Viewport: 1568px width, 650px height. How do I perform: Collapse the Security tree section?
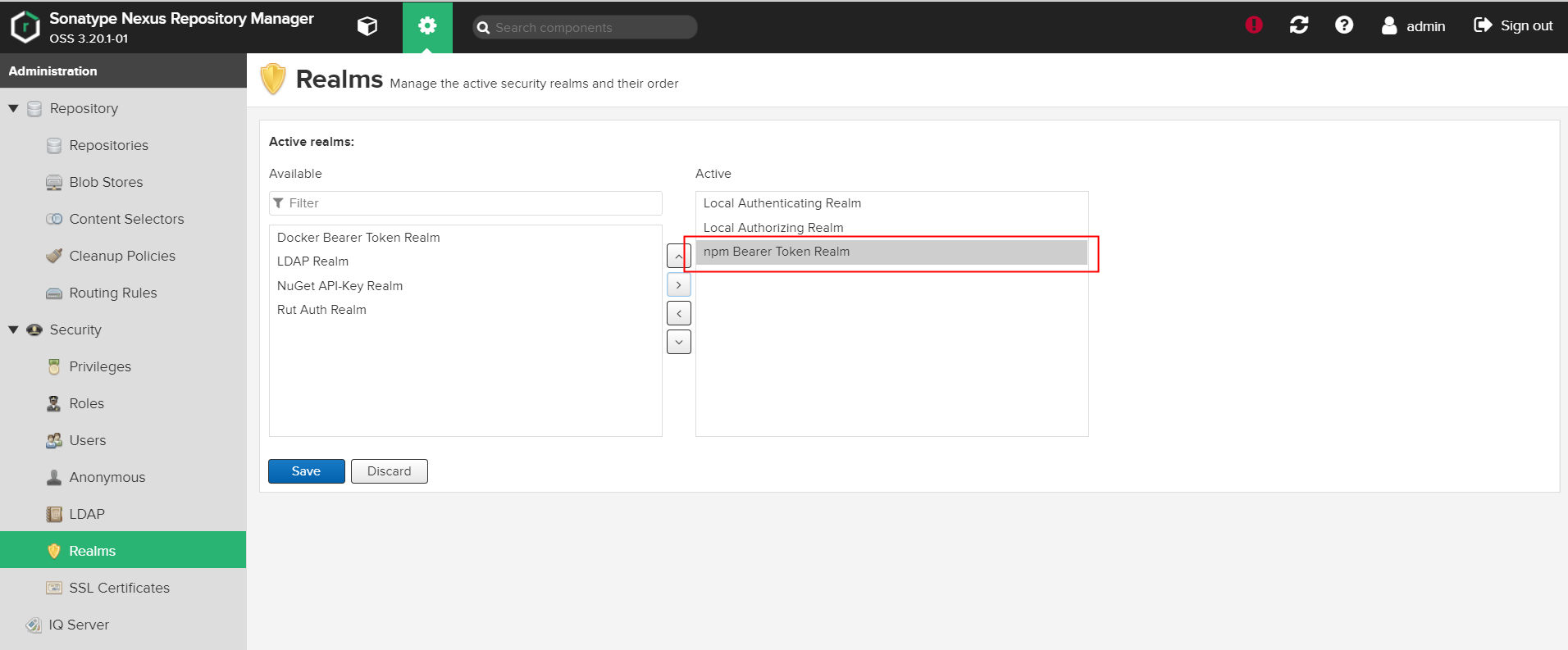tap(13, 330)
